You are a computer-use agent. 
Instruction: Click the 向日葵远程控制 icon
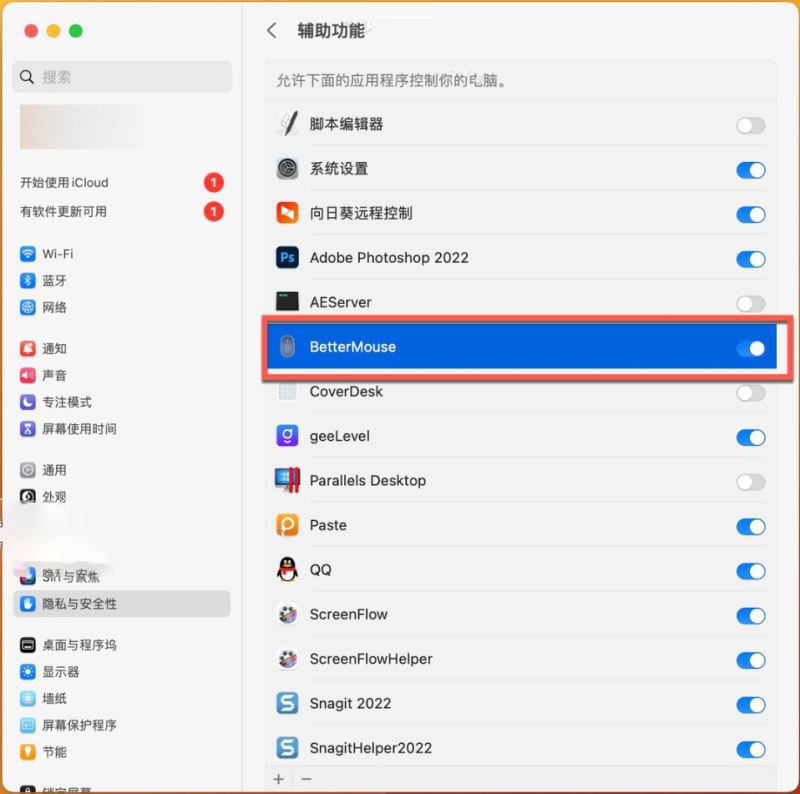tap(287, 213)
